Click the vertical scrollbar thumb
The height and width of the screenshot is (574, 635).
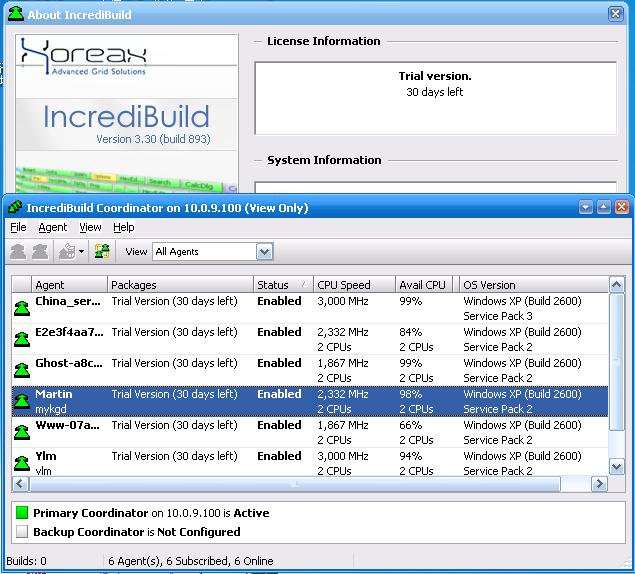[616, 363]
